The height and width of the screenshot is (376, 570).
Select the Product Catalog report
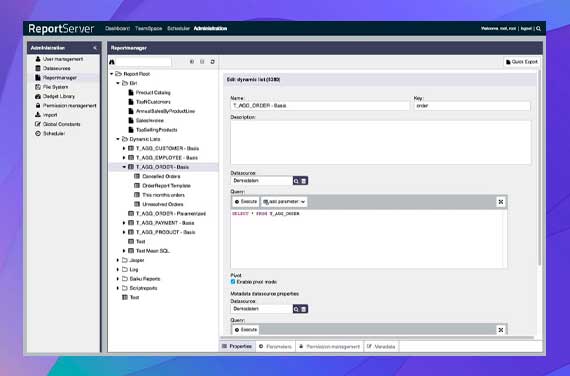point(153,93)
